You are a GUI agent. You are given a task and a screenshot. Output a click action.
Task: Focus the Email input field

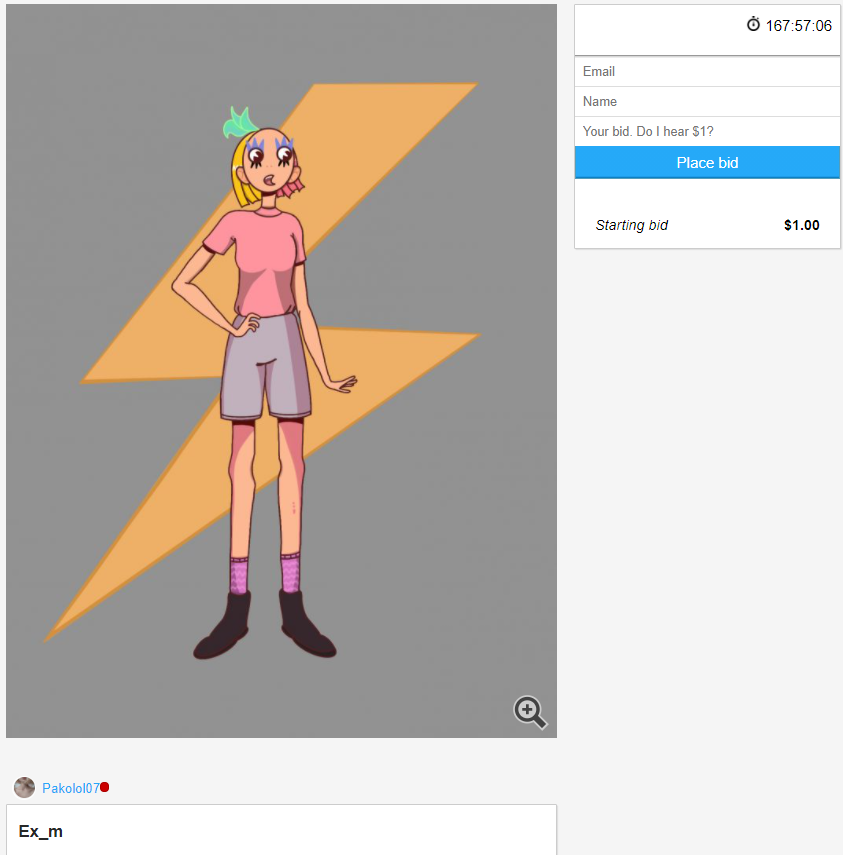(707, 71)
